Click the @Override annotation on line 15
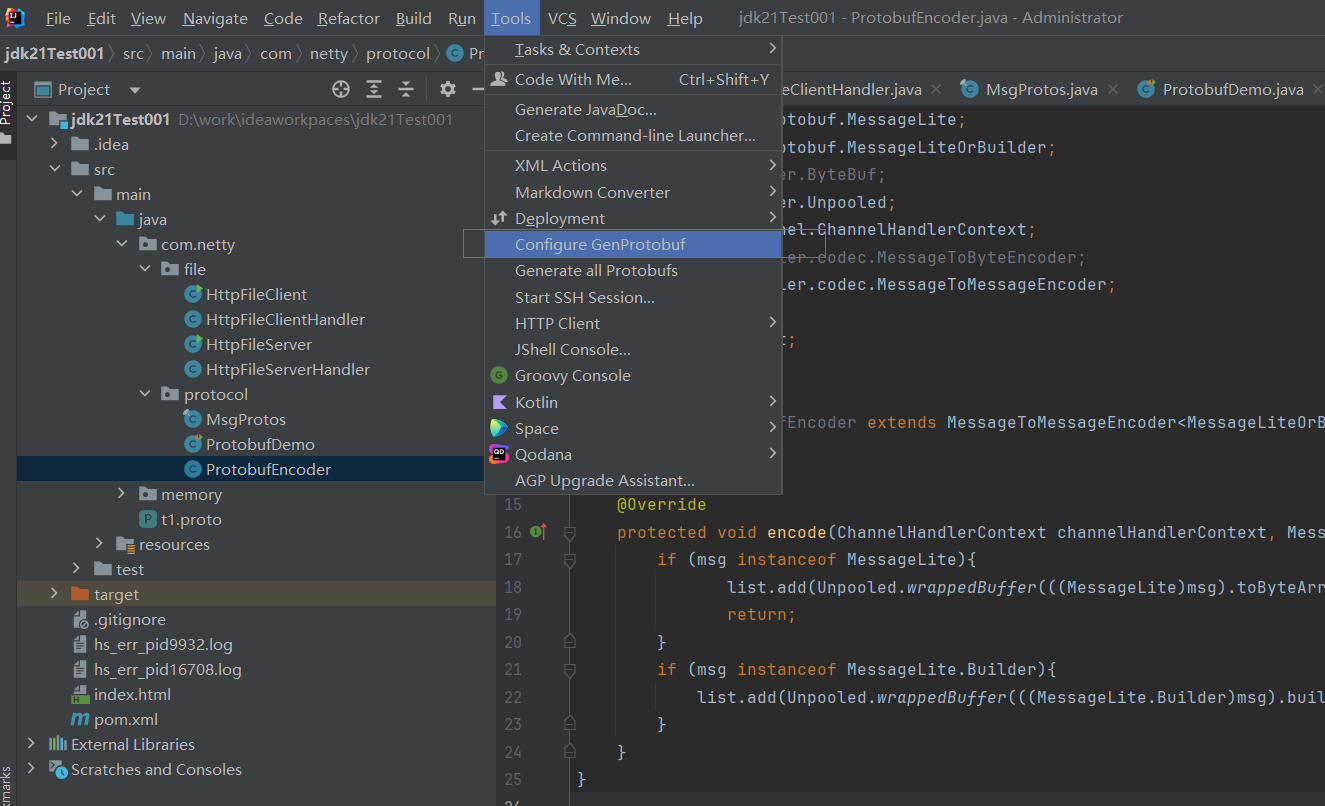The image size is (1325, 806). 661,505
